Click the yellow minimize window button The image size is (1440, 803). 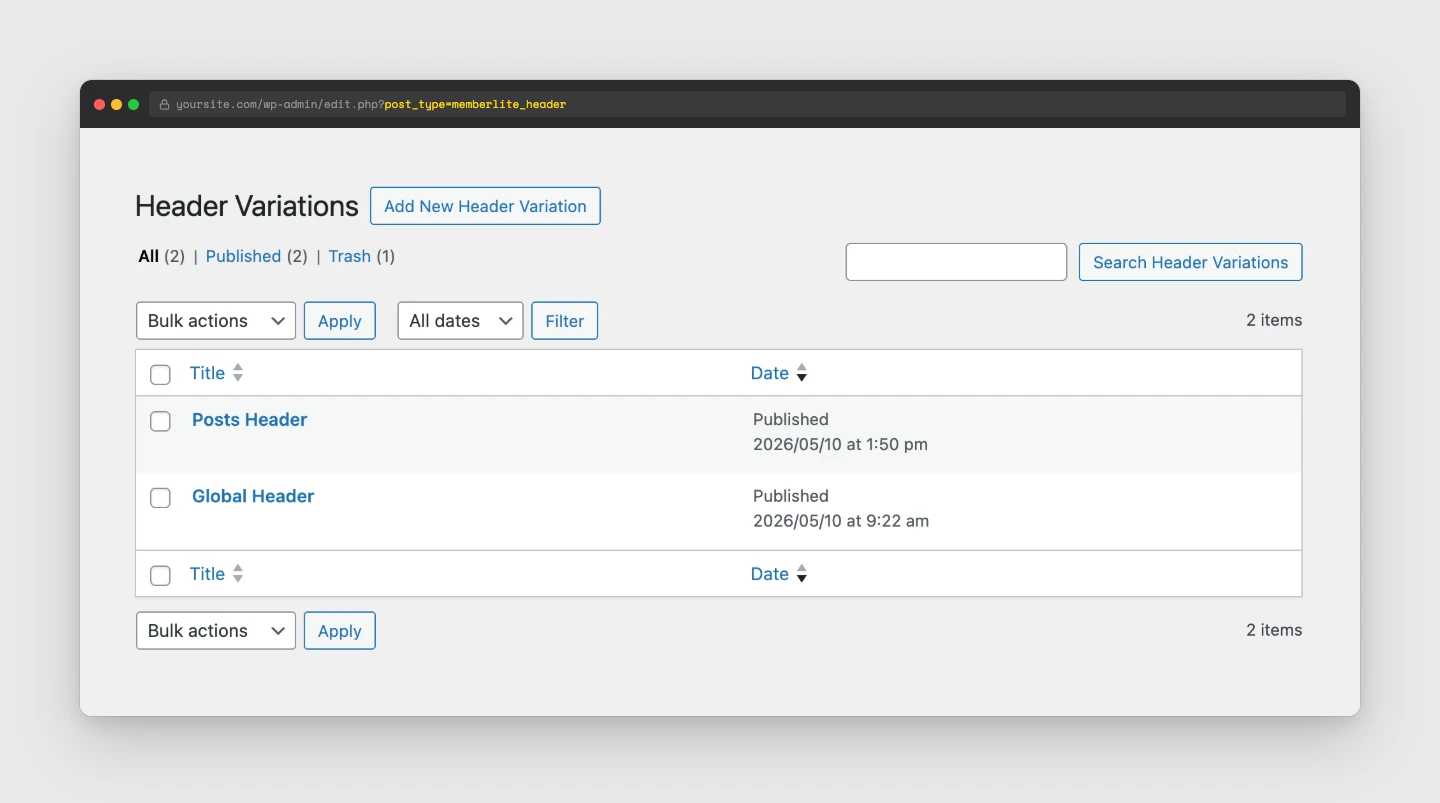(x=116, y=104)
